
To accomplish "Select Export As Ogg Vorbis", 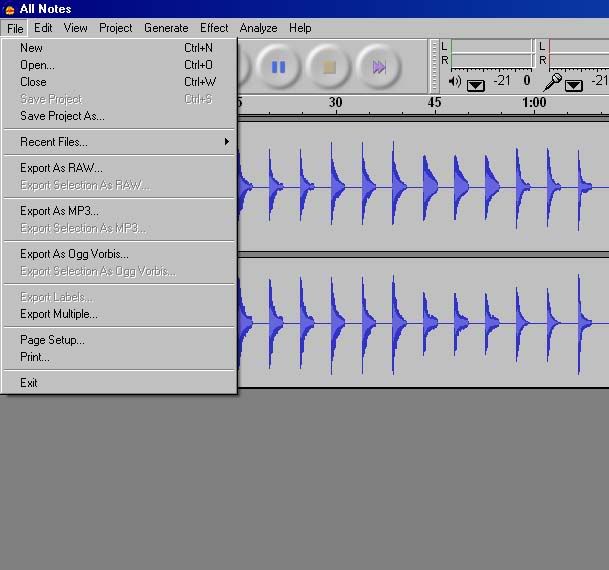I will pyautogui.click(x=74, y=254).
